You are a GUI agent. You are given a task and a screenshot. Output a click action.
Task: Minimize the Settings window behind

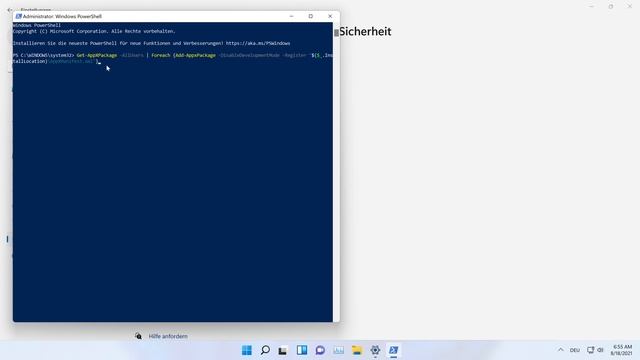click(x=591, y=7)
